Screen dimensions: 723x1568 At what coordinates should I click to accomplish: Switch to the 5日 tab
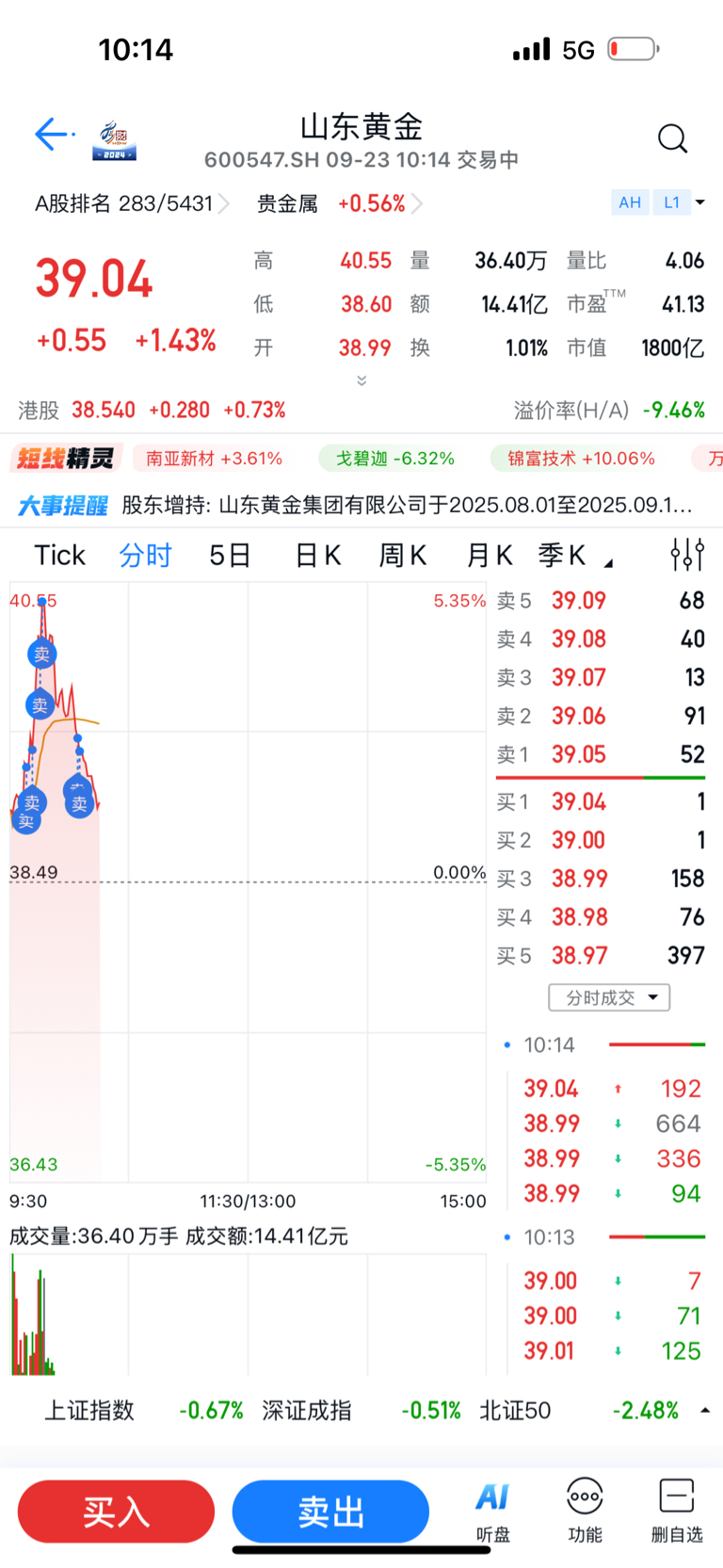pyautogui.click(x=230, y=556)
